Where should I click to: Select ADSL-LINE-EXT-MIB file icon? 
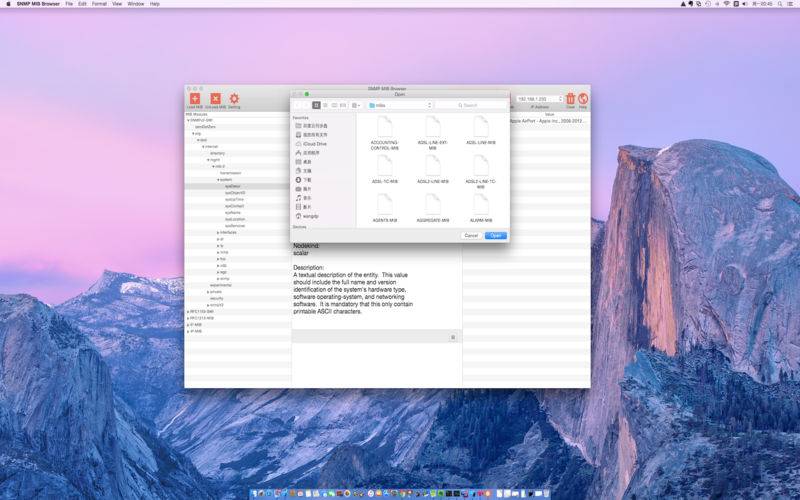(x=433, y=127)
